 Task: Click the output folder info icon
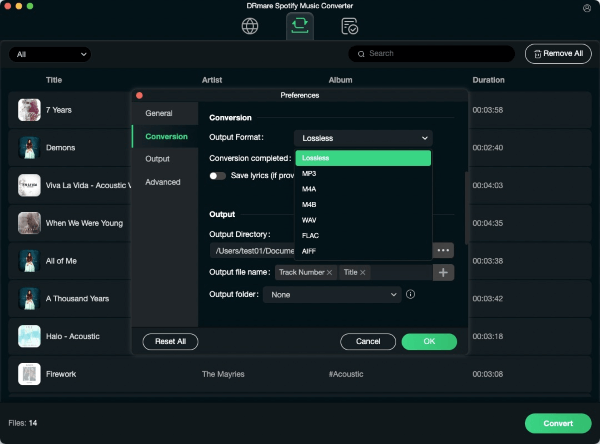(410, 295)
